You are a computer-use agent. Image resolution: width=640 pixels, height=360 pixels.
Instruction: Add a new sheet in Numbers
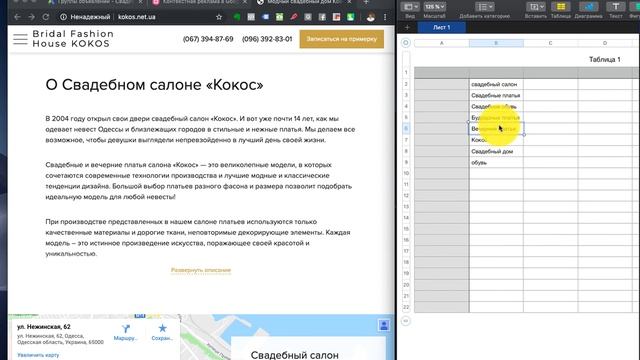pyautogui.click(x=407, y=27)
